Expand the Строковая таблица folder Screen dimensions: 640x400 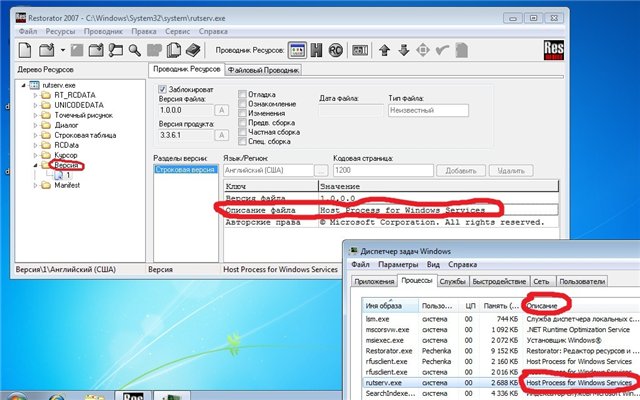coord(35,135)
